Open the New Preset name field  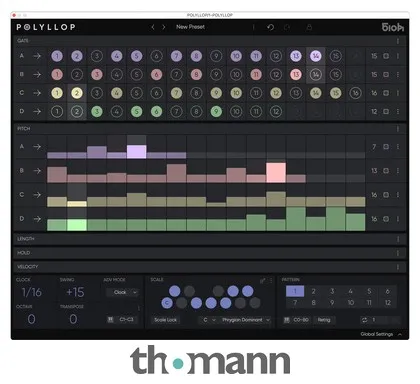point(190,27)
